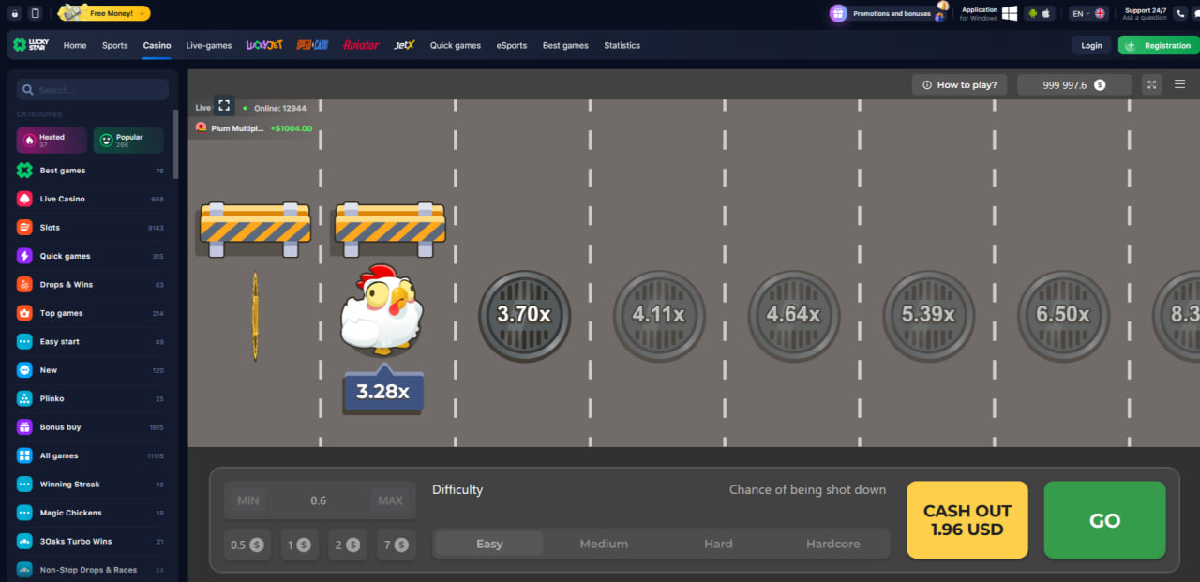Image resolution: width=1200 pixels, height=582 pixels.
Task: Click the game expand-screen icon
Action: 1152,85
